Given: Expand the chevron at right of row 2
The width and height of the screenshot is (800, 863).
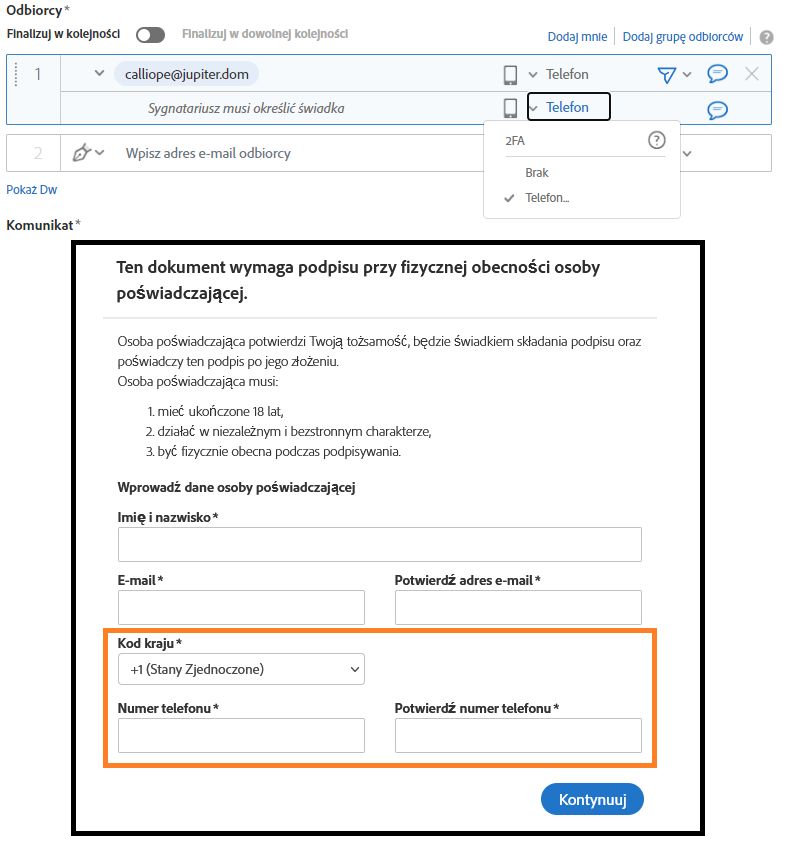Looking at the screenshot, I should tap(687, 154).
